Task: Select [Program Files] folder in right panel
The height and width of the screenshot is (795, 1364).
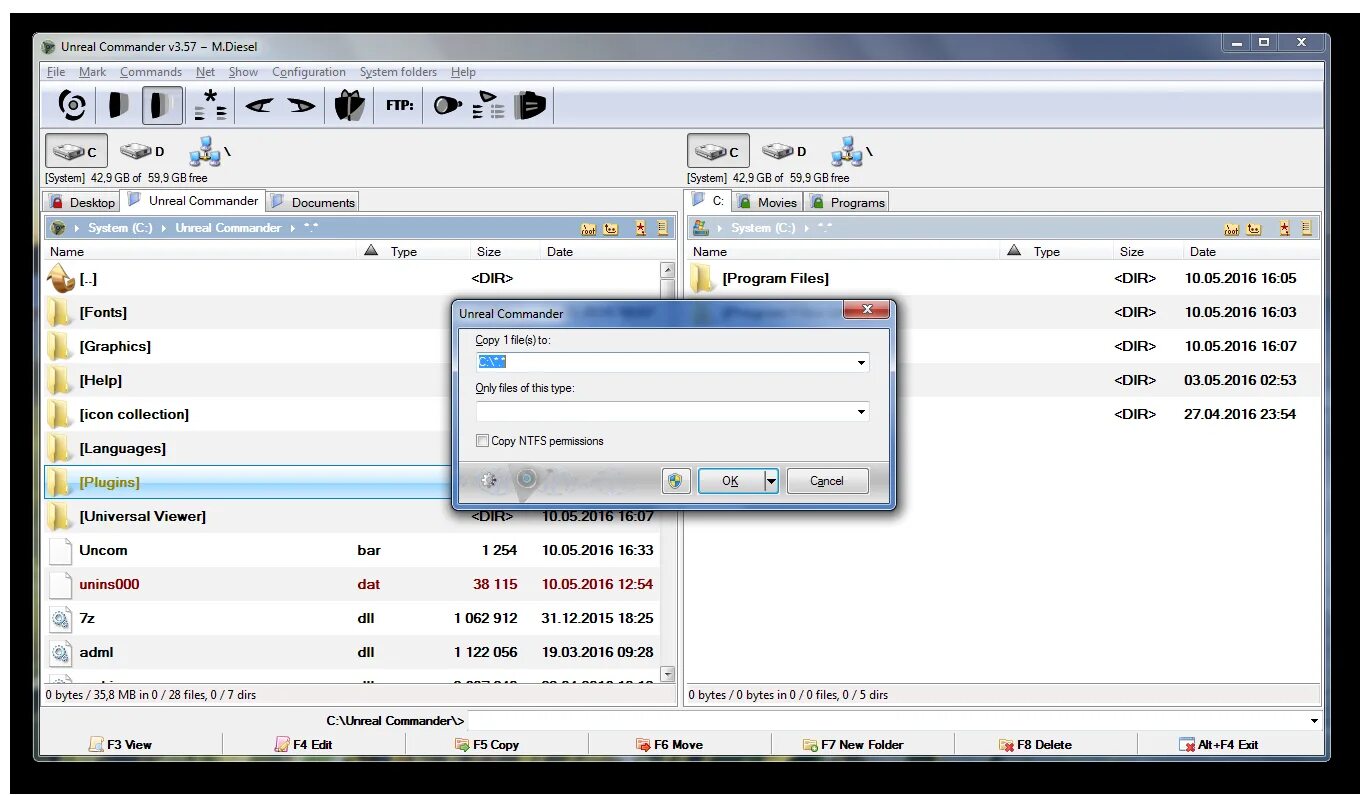Action: [x=1002, y=279]
